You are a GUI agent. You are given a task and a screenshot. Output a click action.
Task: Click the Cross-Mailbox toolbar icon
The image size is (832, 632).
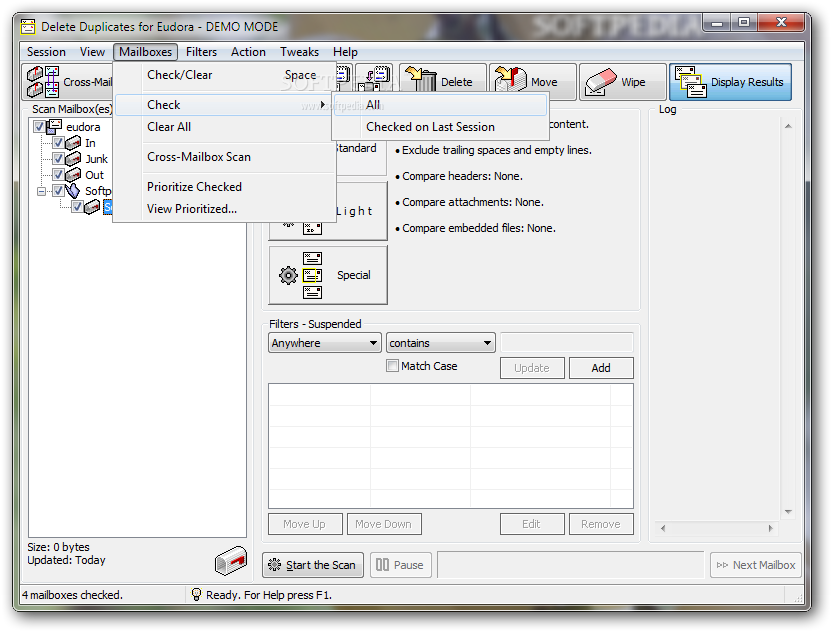click(43, 82)
